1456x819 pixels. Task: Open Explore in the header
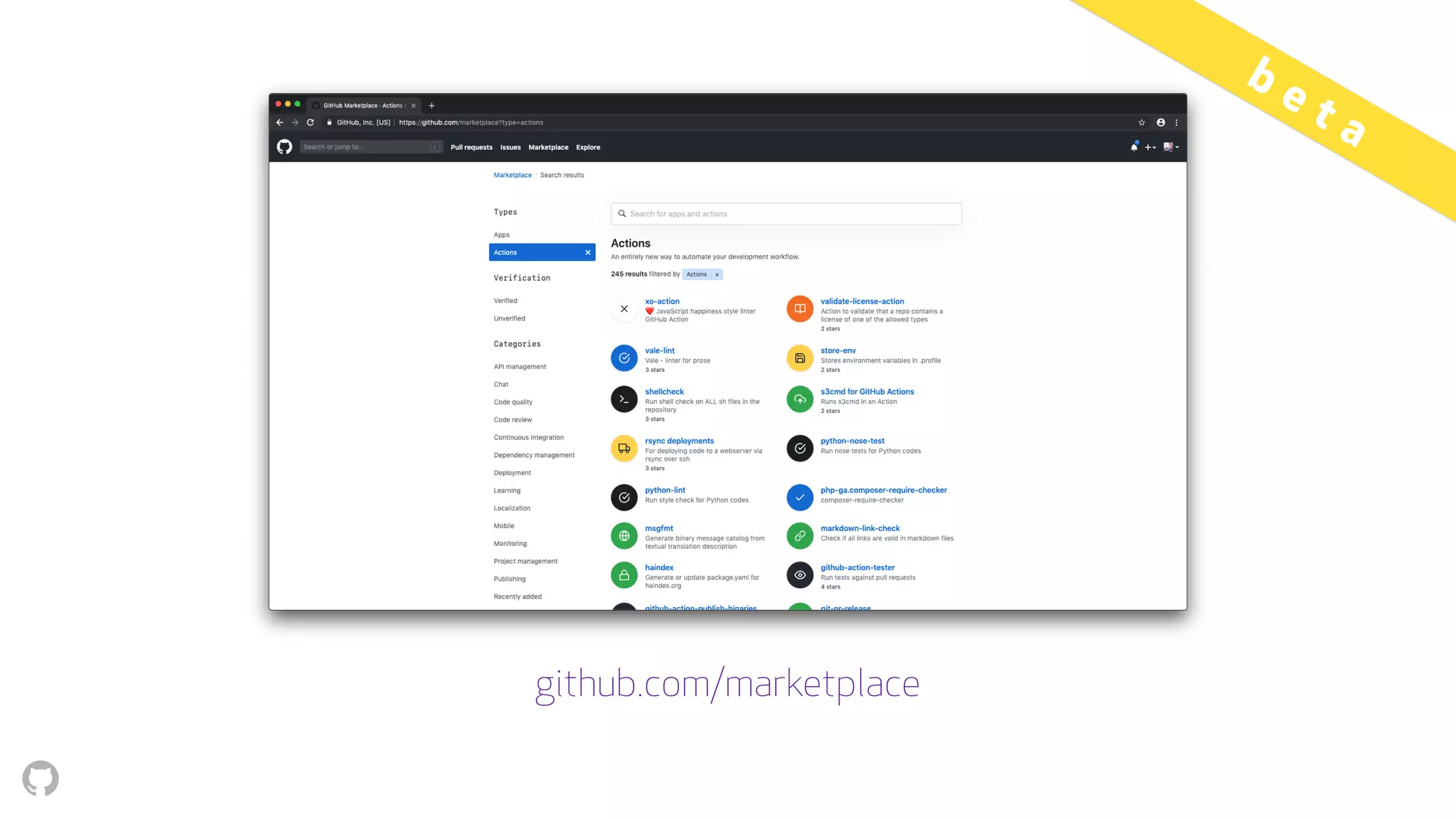(588, 147)
